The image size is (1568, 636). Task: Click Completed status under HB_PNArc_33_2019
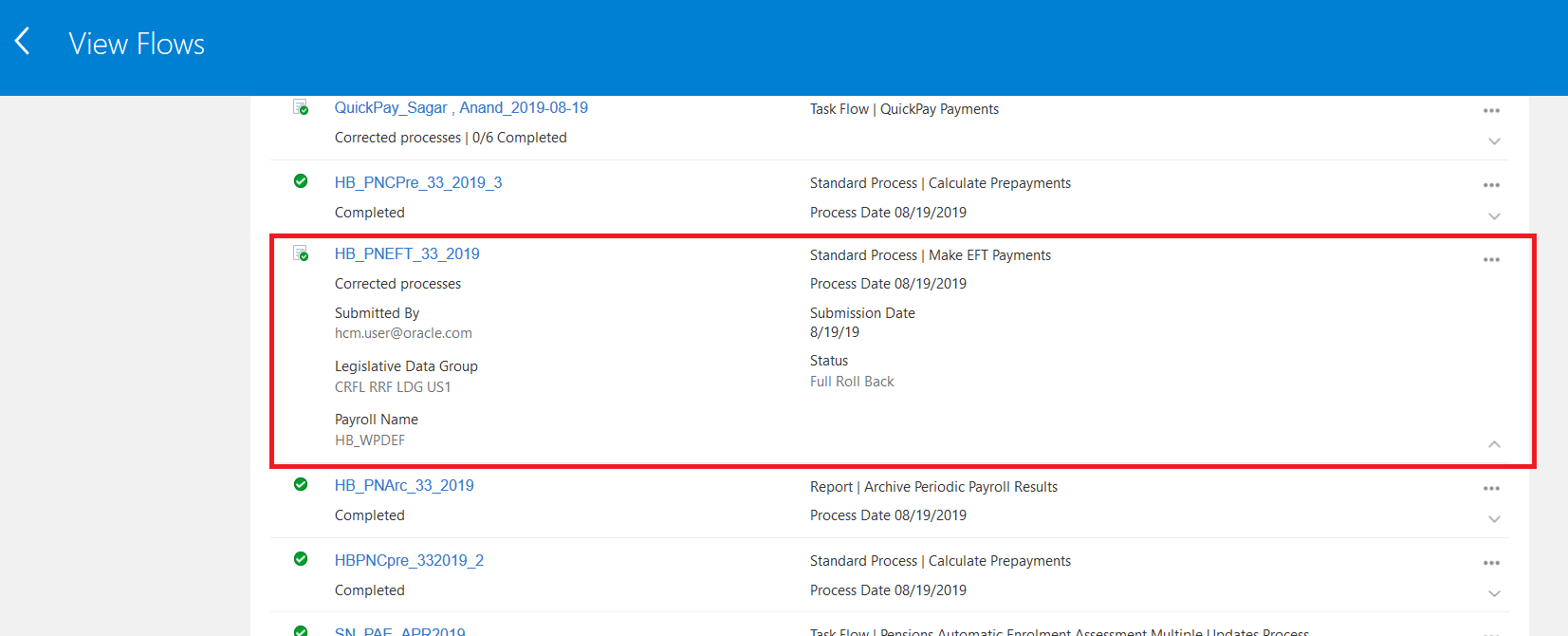click(370, 515)
